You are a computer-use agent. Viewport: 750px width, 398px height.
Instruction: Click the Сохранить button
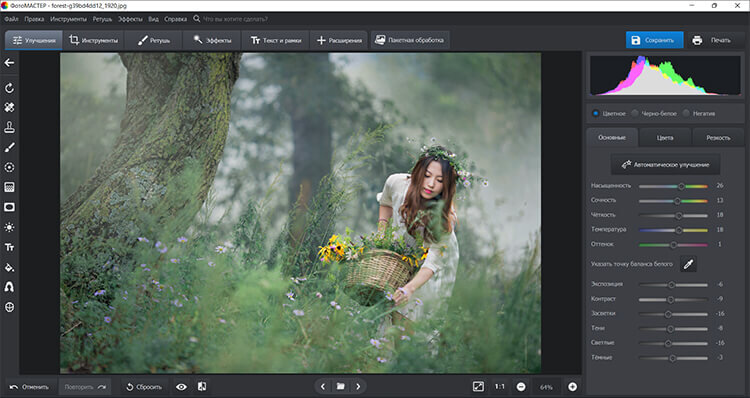654,40
